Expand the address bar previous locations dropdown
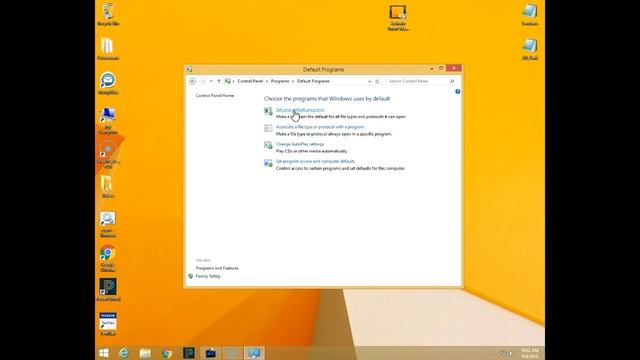640x360 pixels. point(369,81)
